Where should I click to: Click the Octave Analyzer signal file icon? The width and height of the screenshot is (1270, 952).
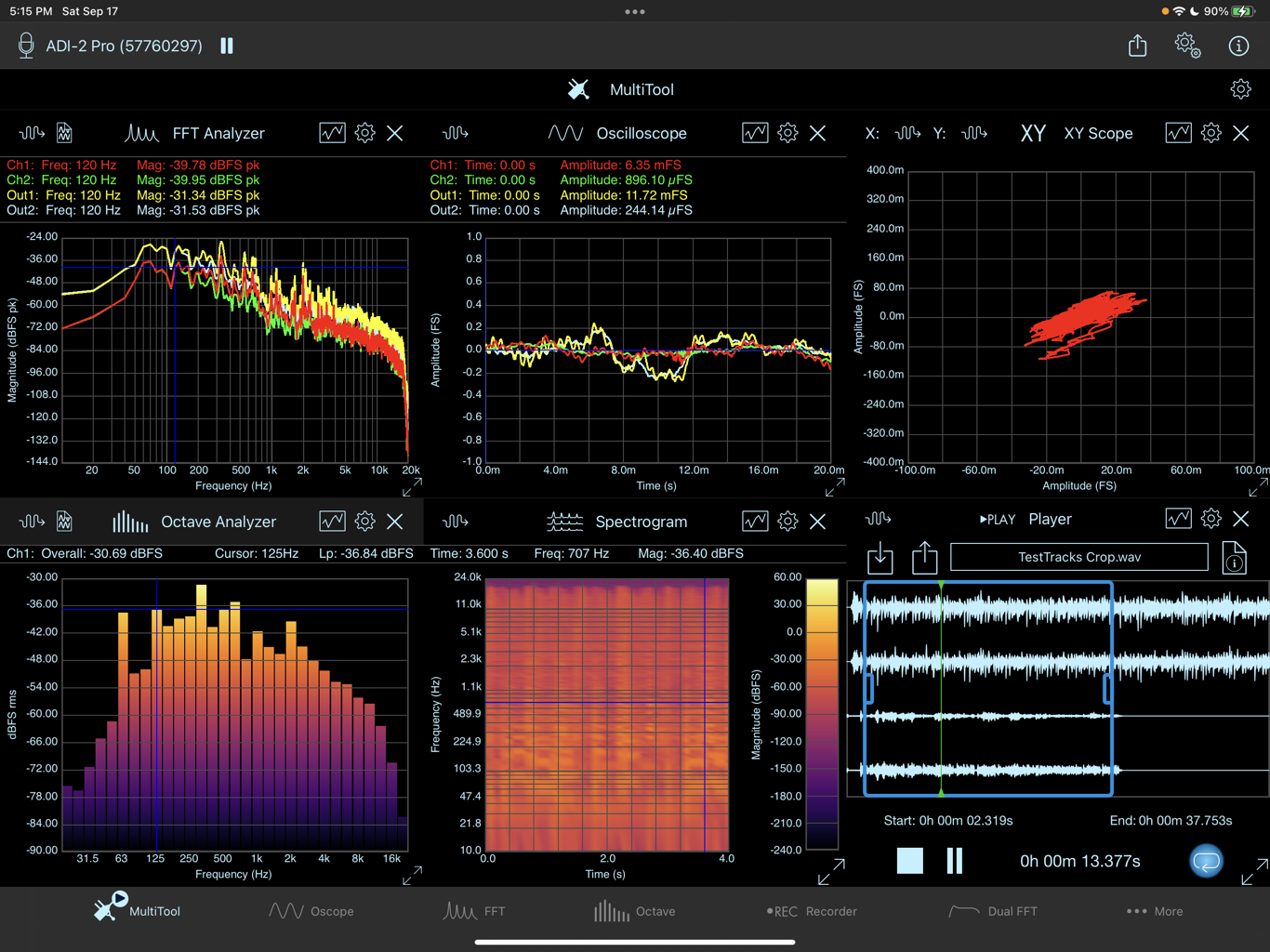click(x=64, y=522)
